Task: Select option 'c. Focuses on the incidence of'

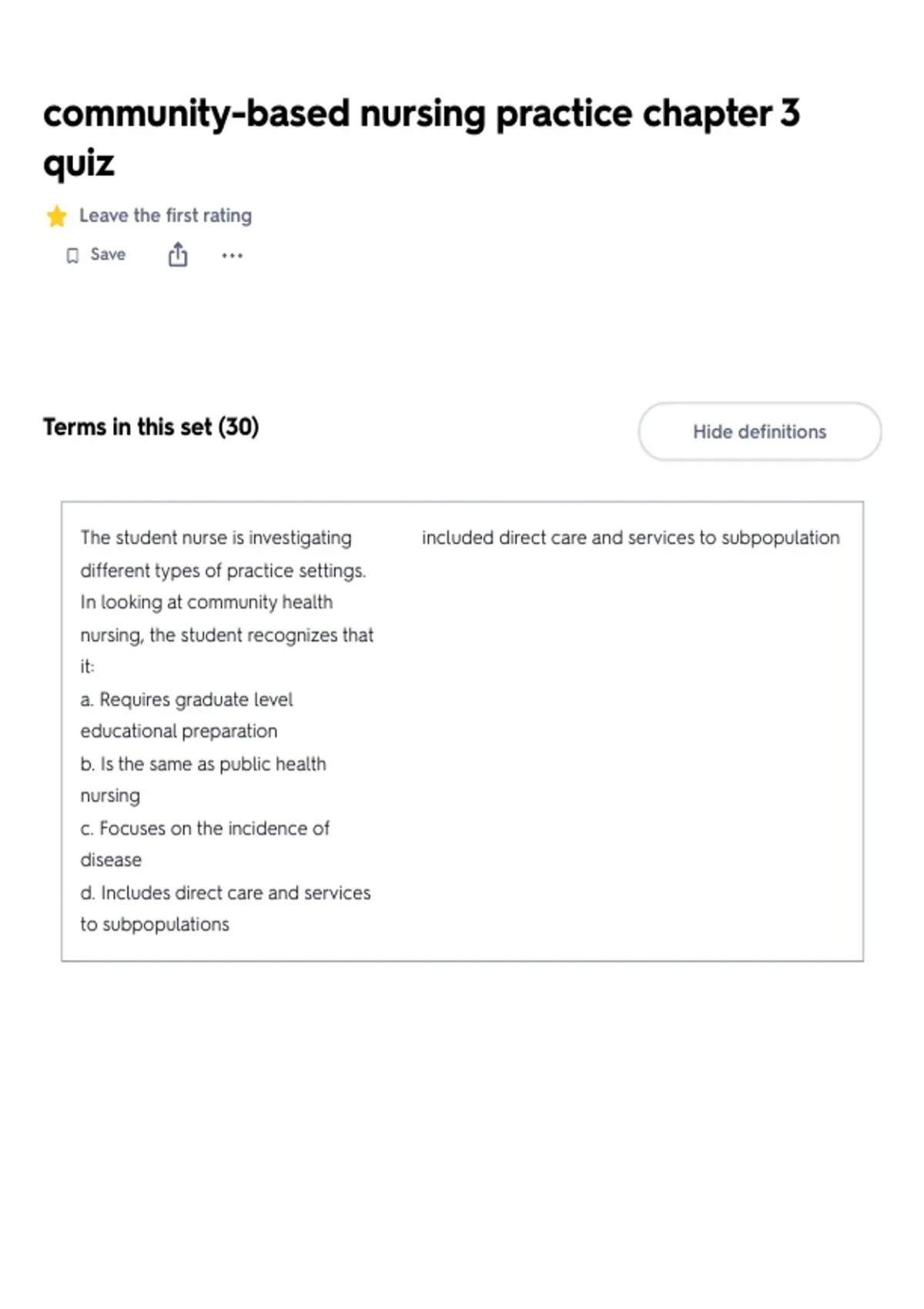Action: tap(205, 829)
